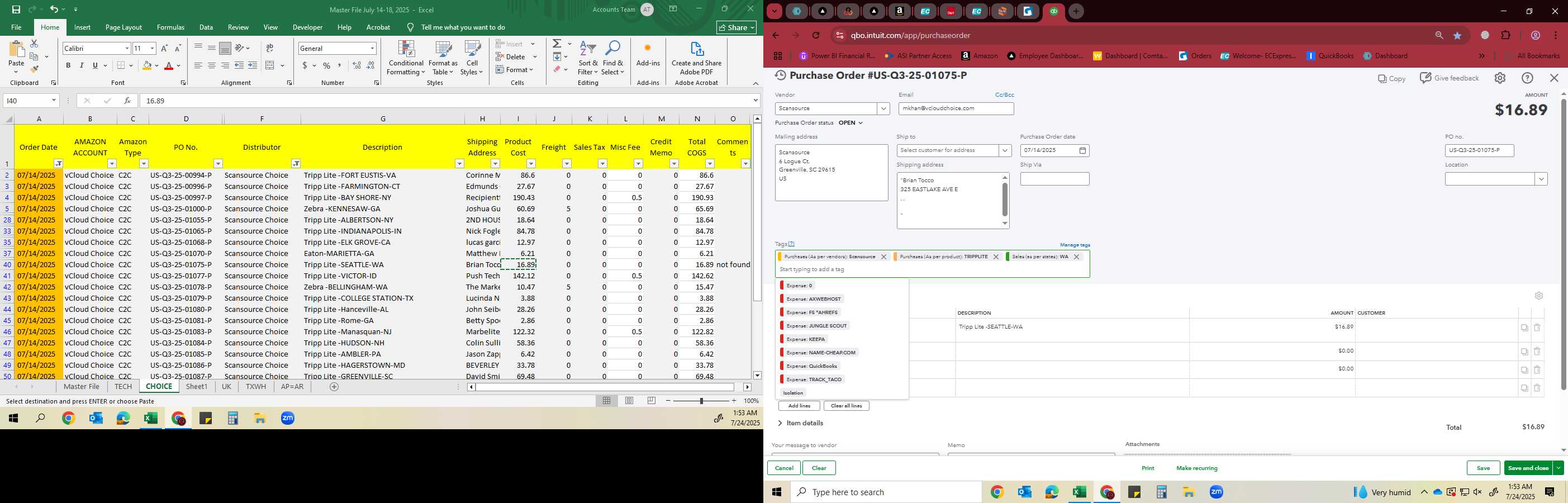The width and height of the screenshot is (1568, 503).
Task: Click the Accounting Number Format dollar icon
Action: 305,66
